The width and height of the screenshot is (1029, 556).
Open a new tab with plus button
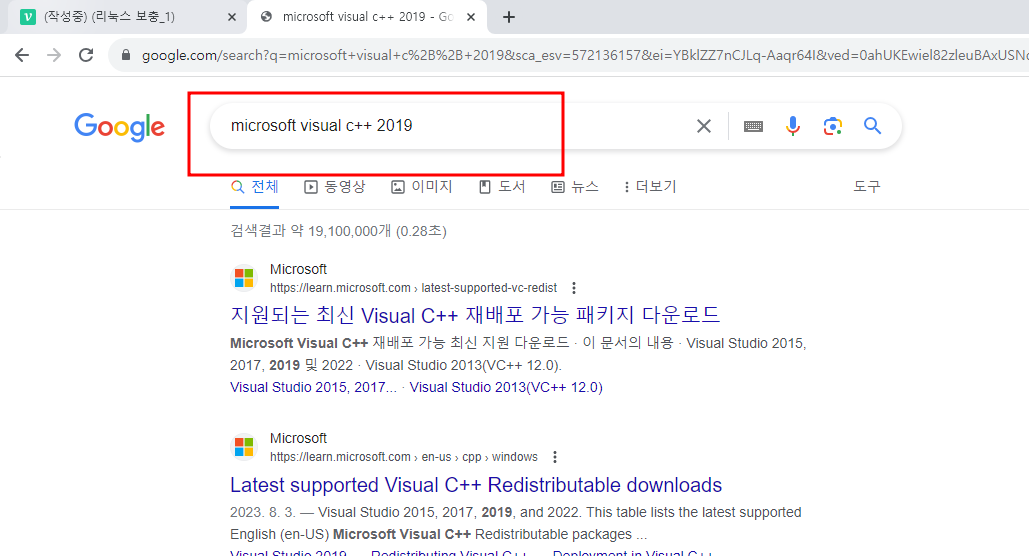pos(509,17)
